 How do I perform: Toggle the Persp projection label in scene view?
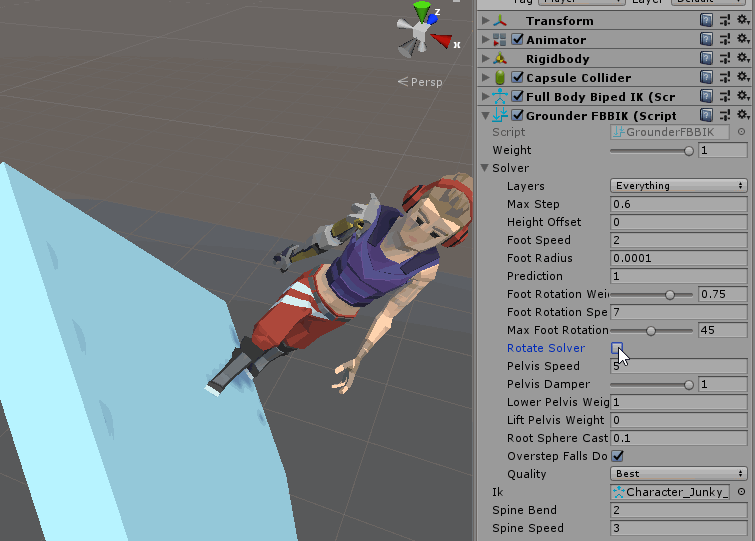420,82
